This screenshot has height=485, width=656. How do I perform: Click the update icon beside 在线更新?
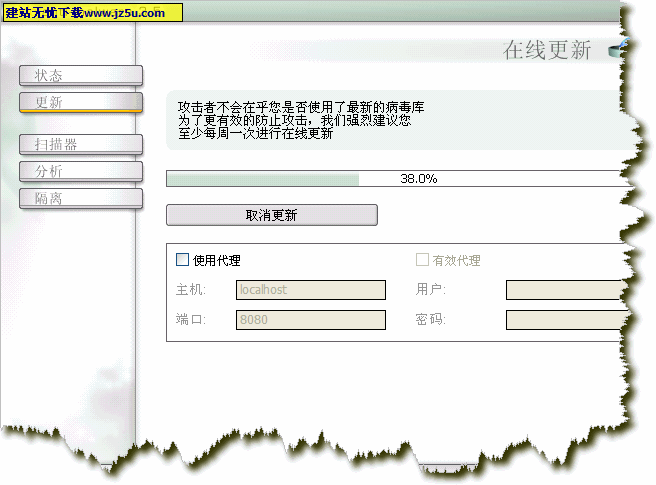(619, 49)
